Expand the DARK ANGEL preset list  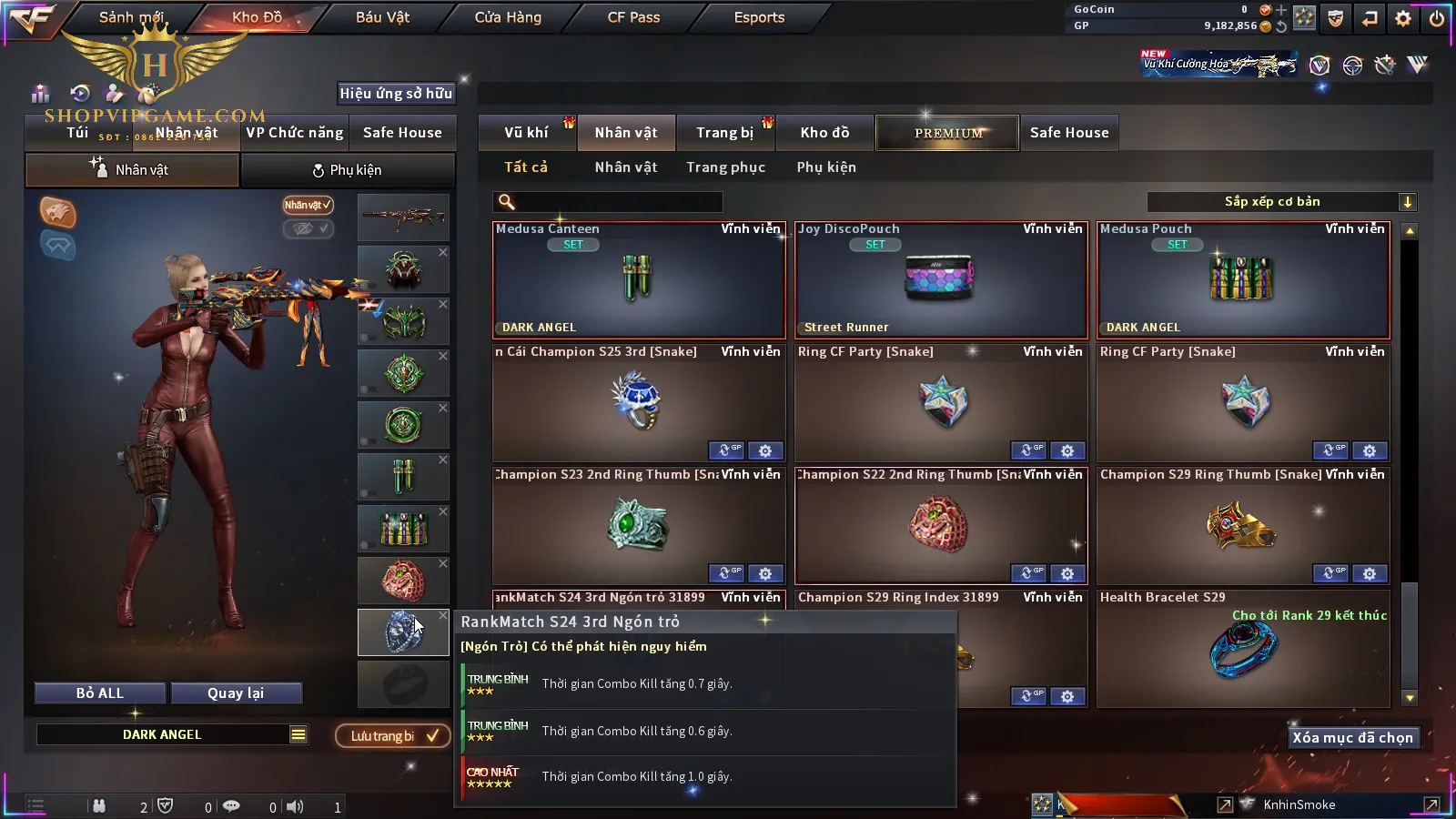[298, 734]
